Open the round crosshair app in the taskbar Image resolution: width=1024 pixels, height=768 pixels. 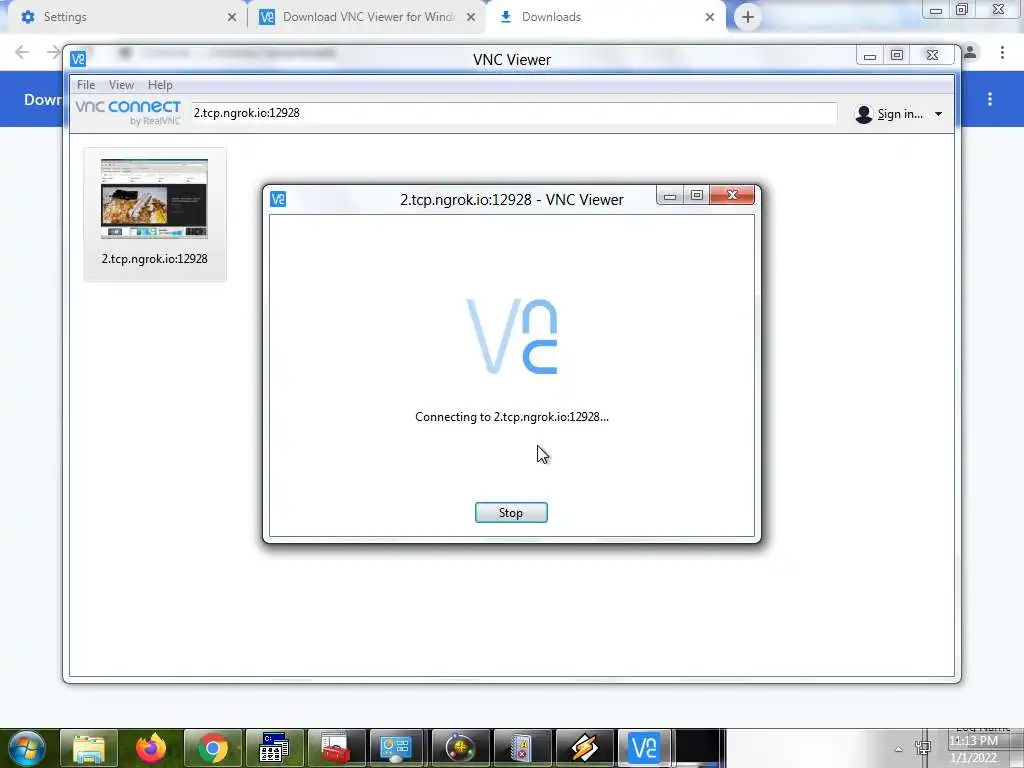click(460, 748)
